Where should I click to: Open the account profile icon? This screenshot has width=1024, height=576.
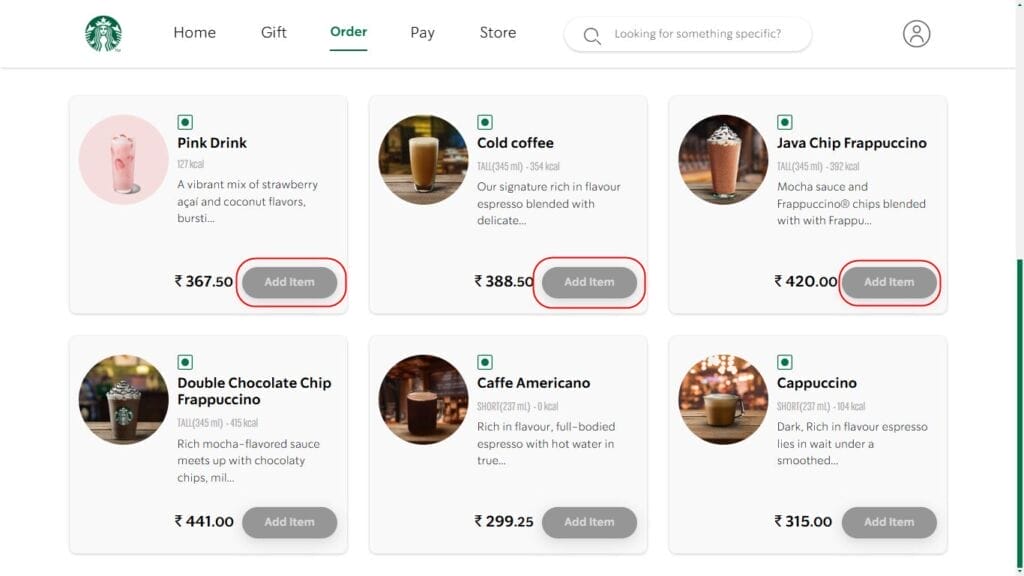[916, 33]
